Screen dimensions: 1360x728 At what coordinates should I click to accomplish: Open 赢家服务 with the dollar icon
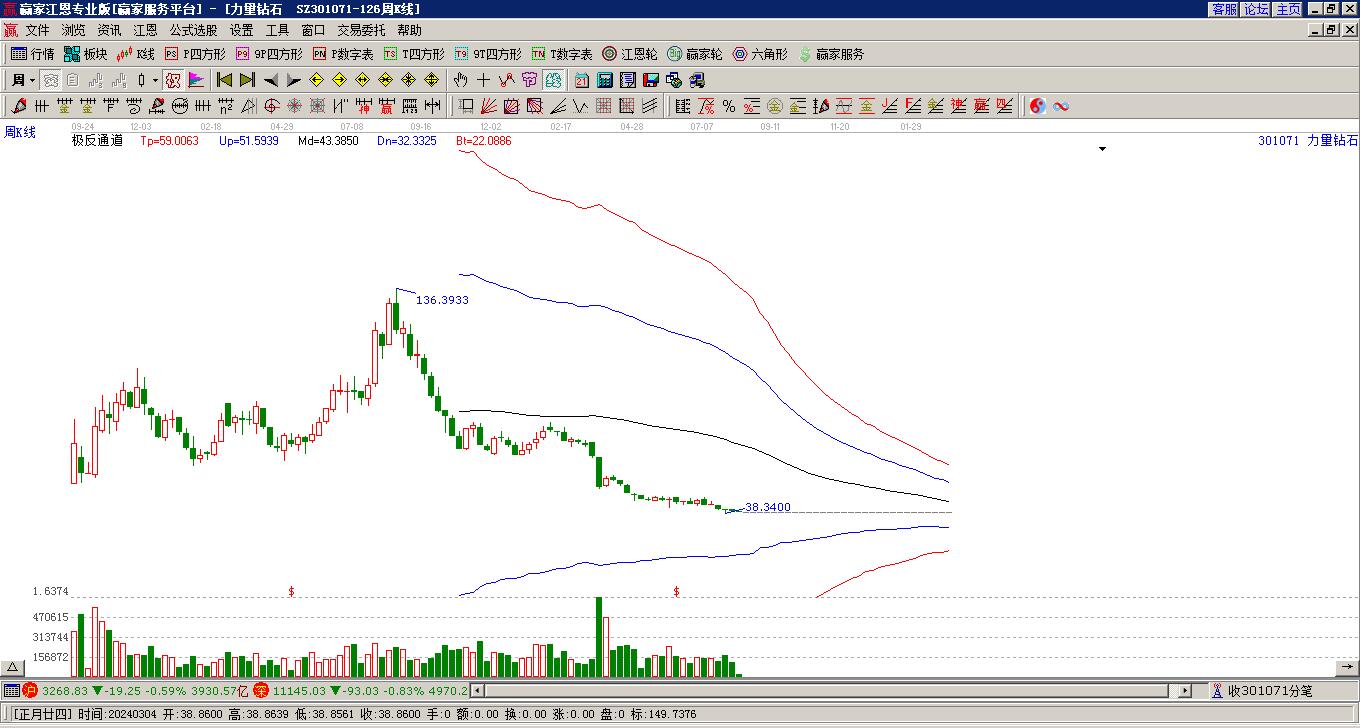pyautogui.click(x=831, y=54)
